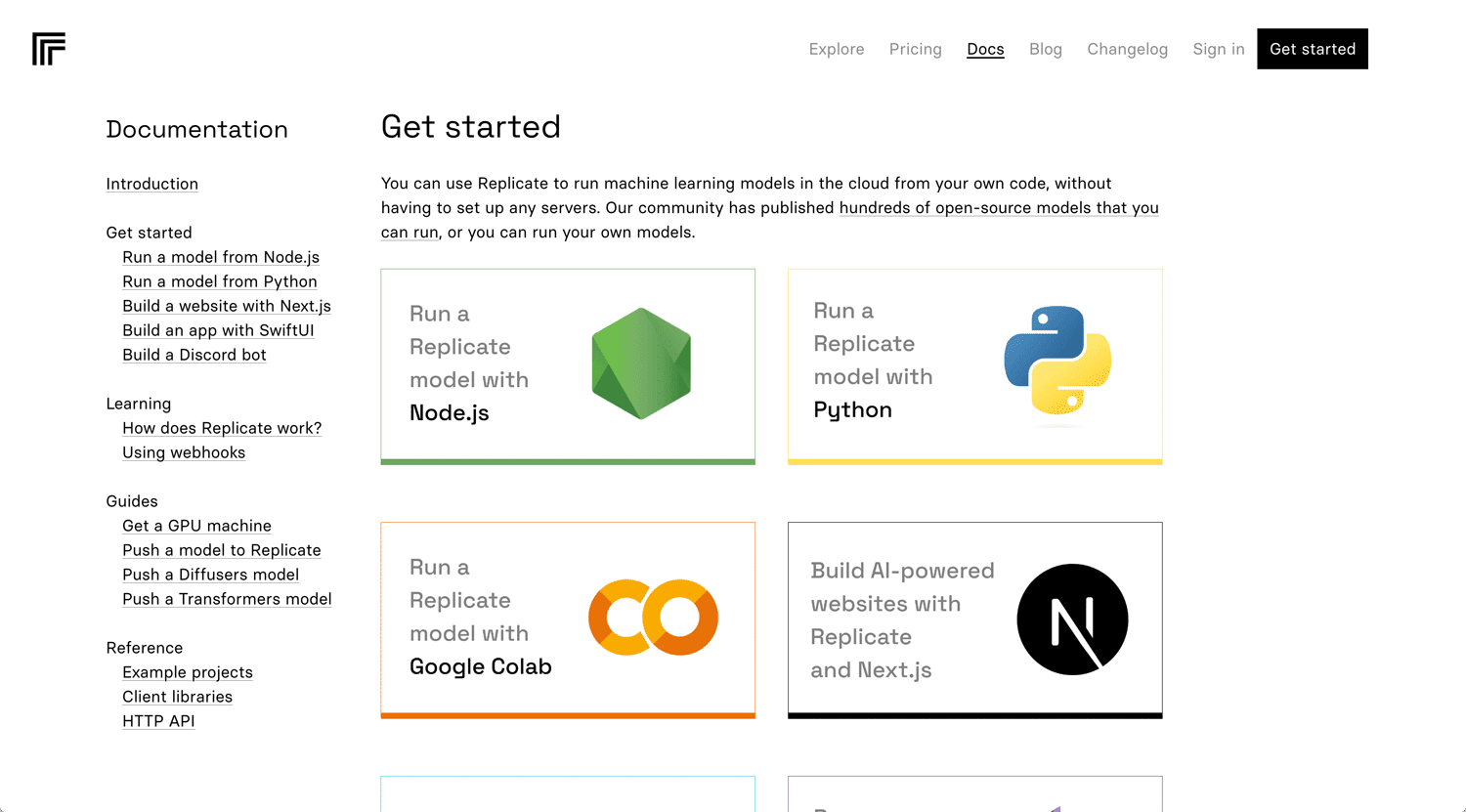Open How does Replicate work?
Viewport: 1466px width, 812px height.
point(222,428)
